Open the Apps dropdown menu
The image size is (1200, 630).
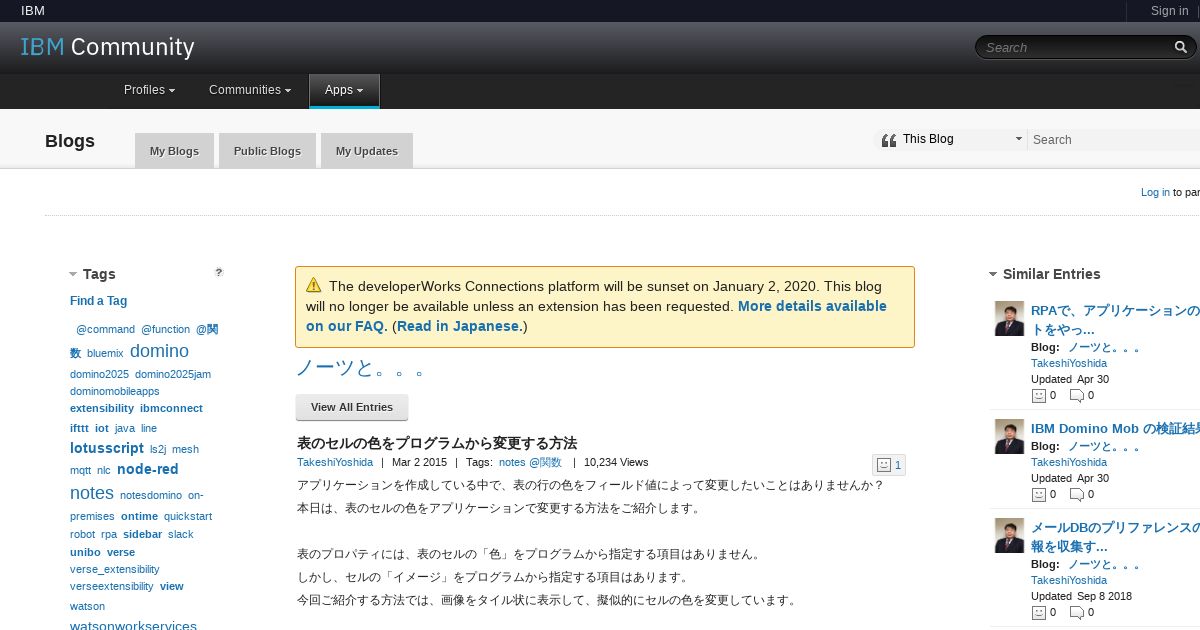(344, 90)
